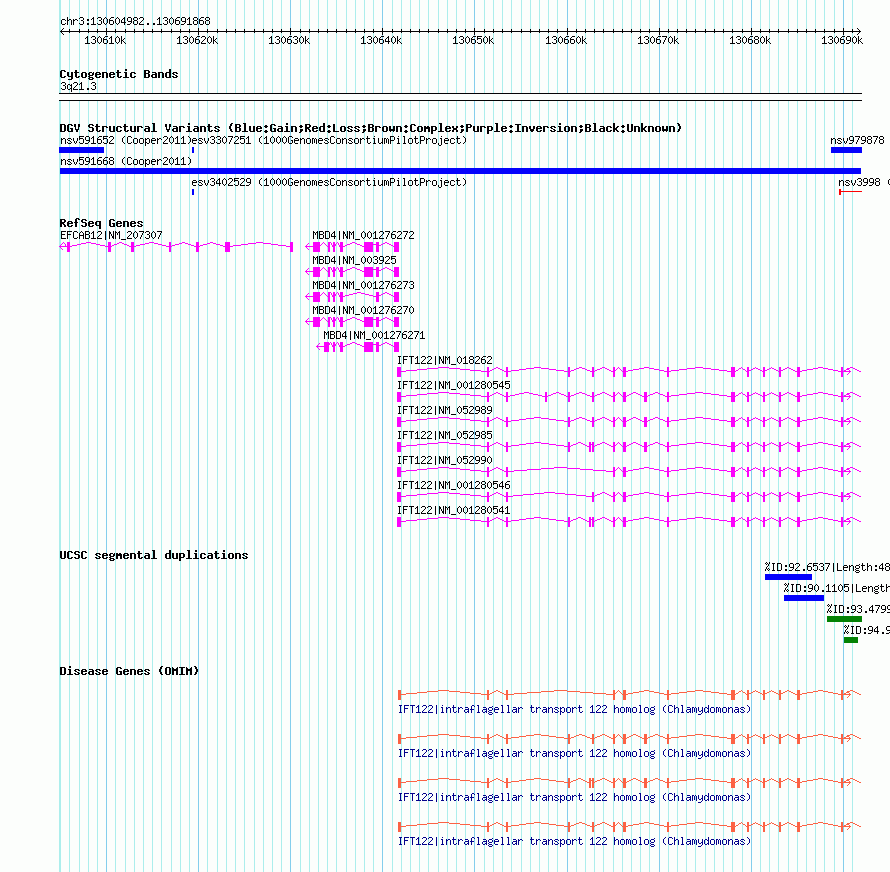Open the nsv591652 (Cooper2011) label
The image size is (890, 872).
(125, 140)
